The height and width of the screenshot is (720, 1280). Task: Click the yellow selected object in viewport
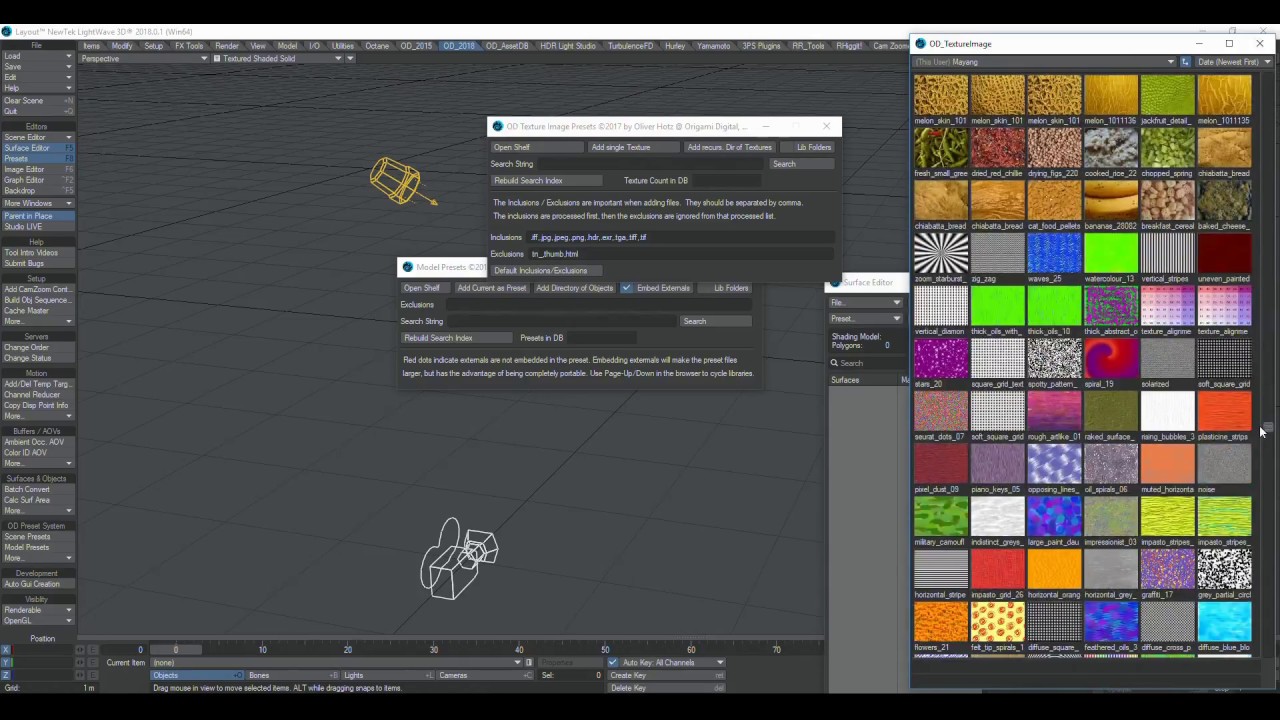click(x=397, y=181)
